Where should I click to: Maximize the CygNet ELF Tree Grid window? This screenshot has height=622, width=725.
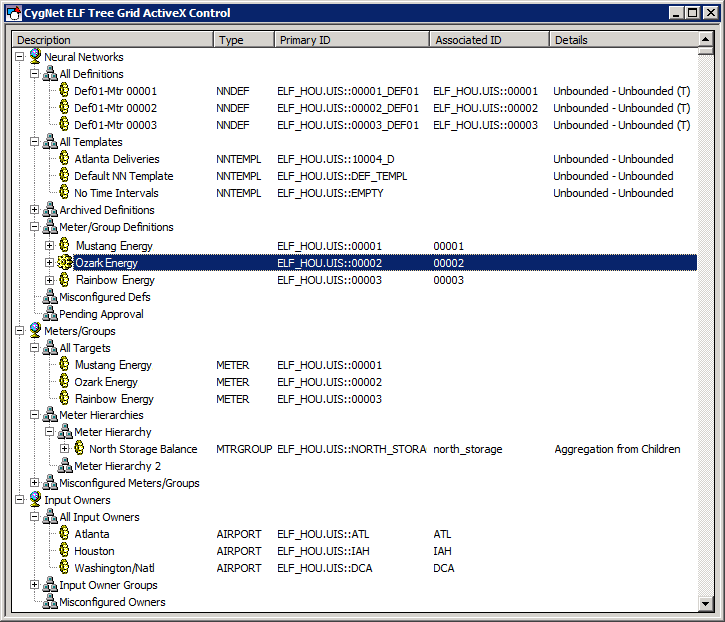coord(693,13)
